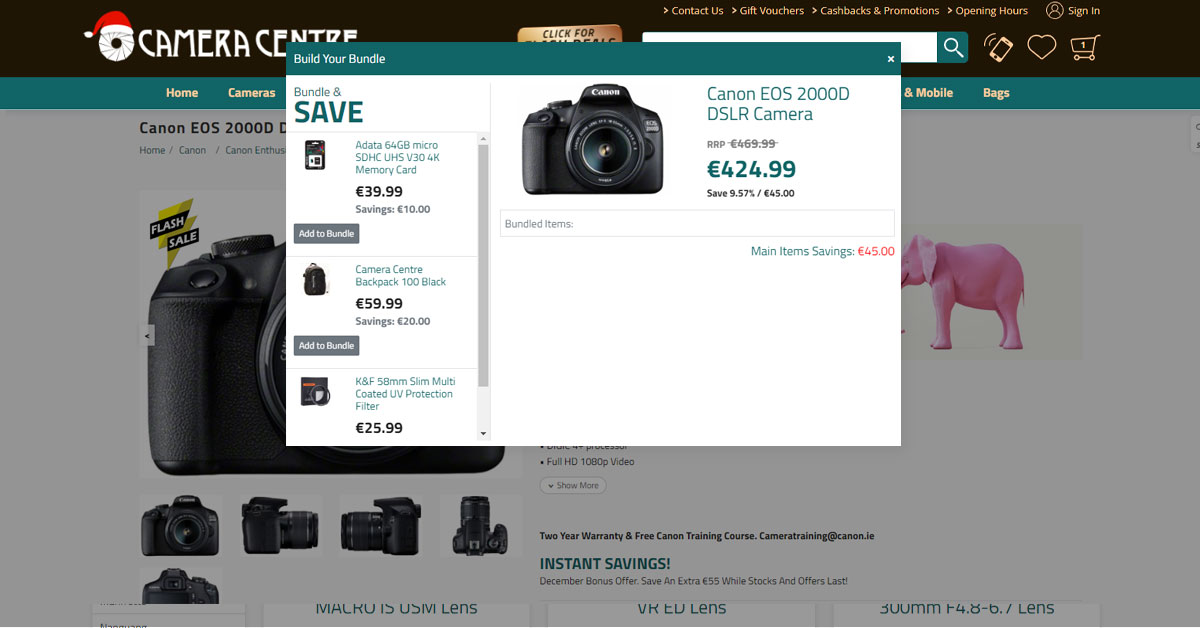
Task: Click the phone contact icon
Action: point(998,47)
